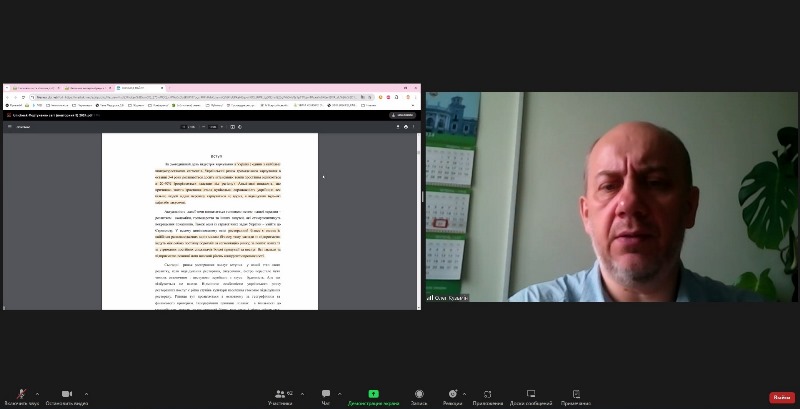Viewport: 800px width, 409px height.
Task: Open PDF viewer more actions menu
Action: pyautogui.click(x=413, y=126)
